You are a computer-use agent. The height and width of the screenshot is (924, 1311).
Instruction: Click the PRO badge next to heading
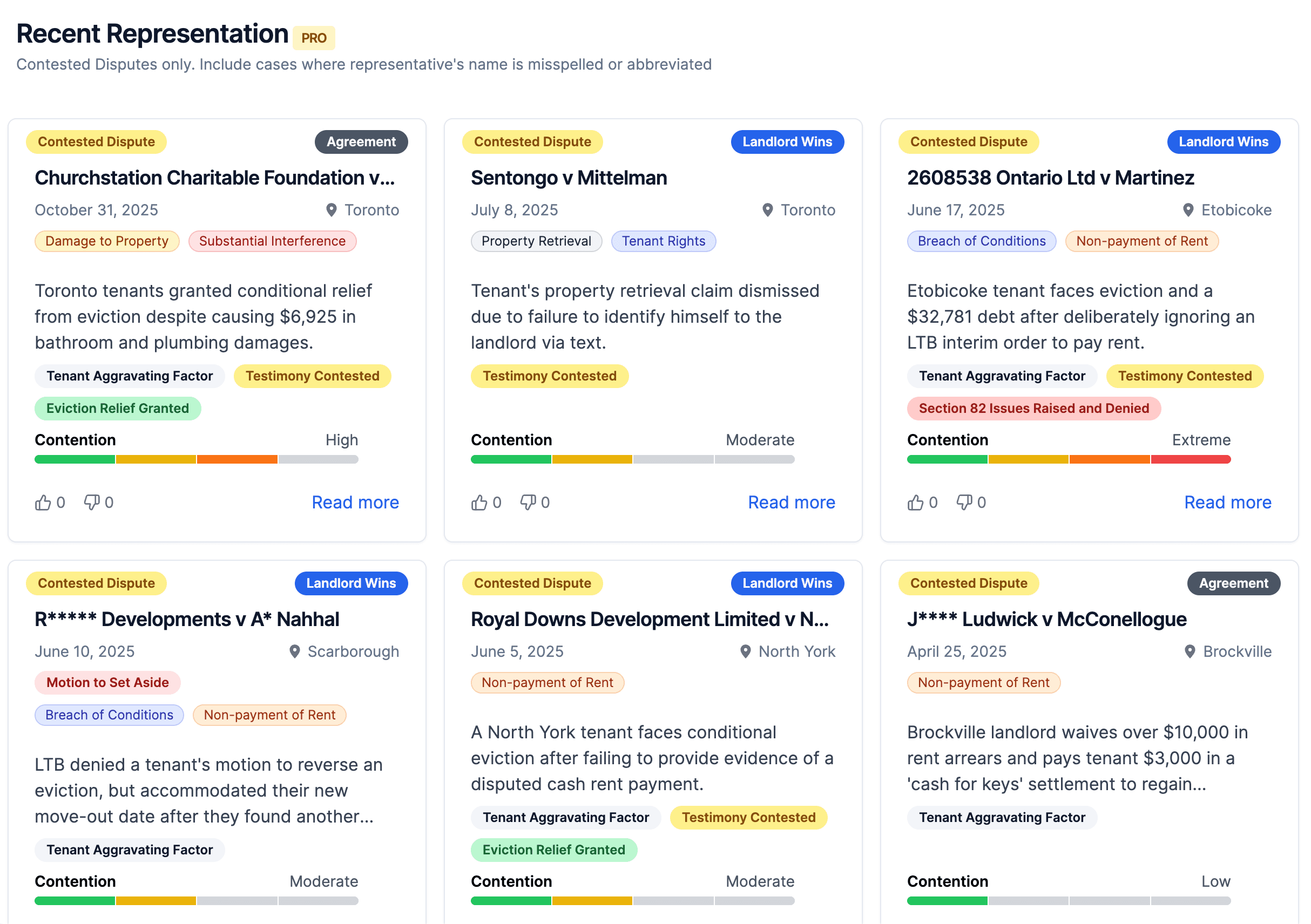[x=314, y=38]
